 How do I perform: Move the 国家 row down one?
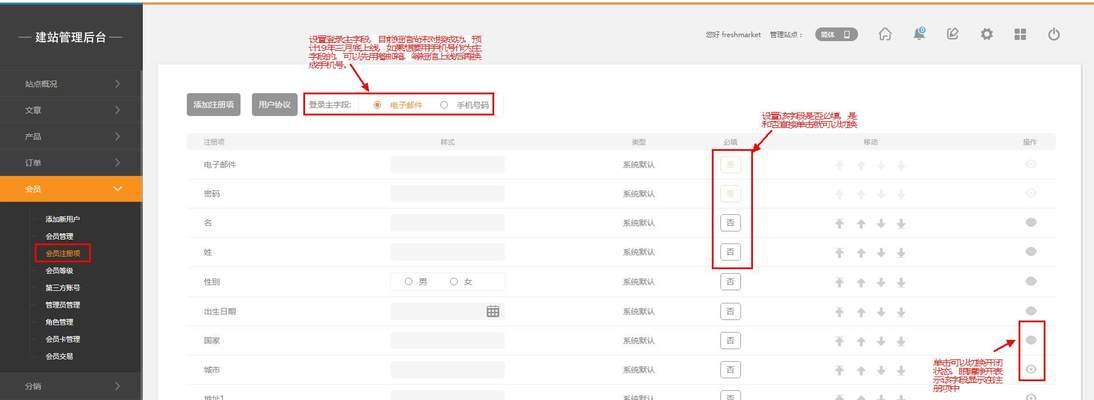tap(881, 341)
